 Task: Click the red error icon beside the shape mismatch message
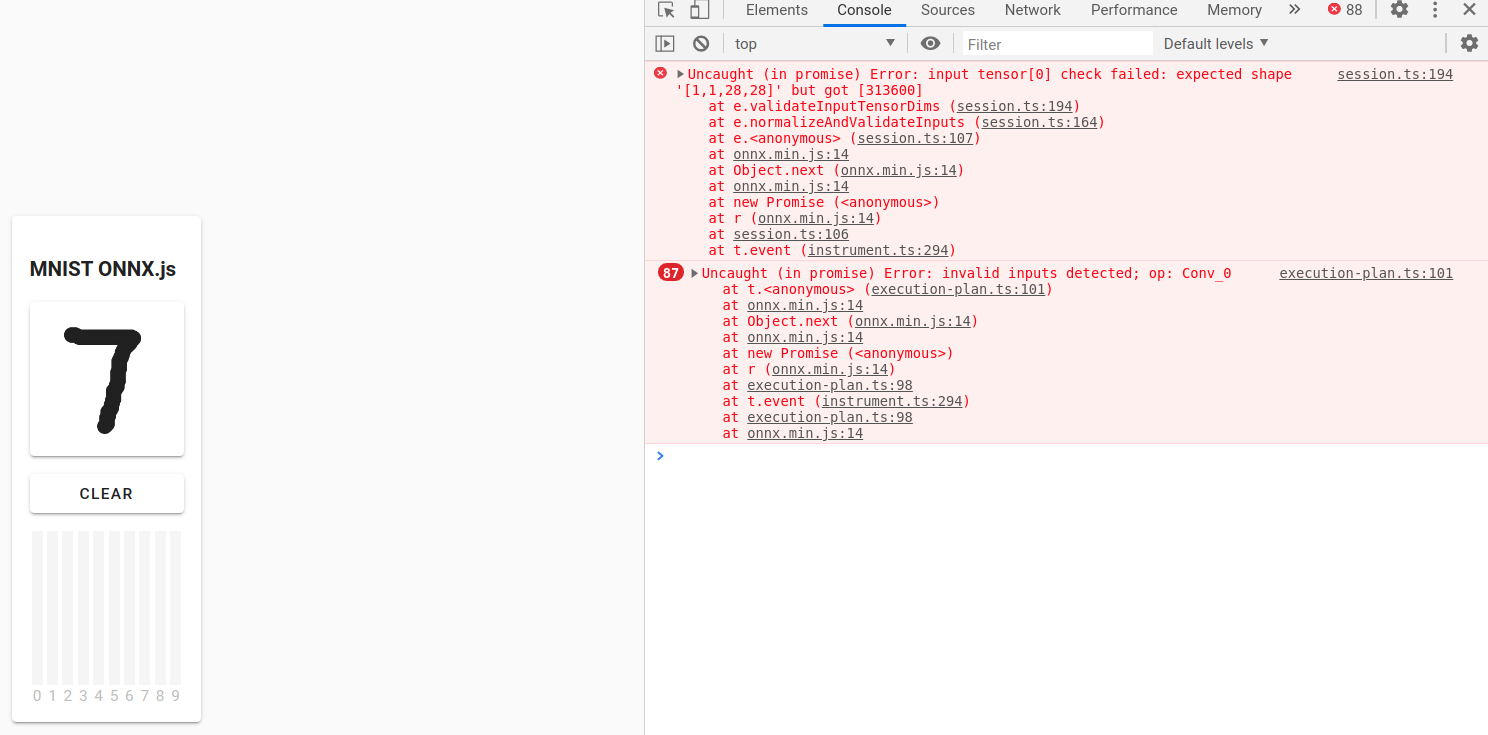point(660,73)
